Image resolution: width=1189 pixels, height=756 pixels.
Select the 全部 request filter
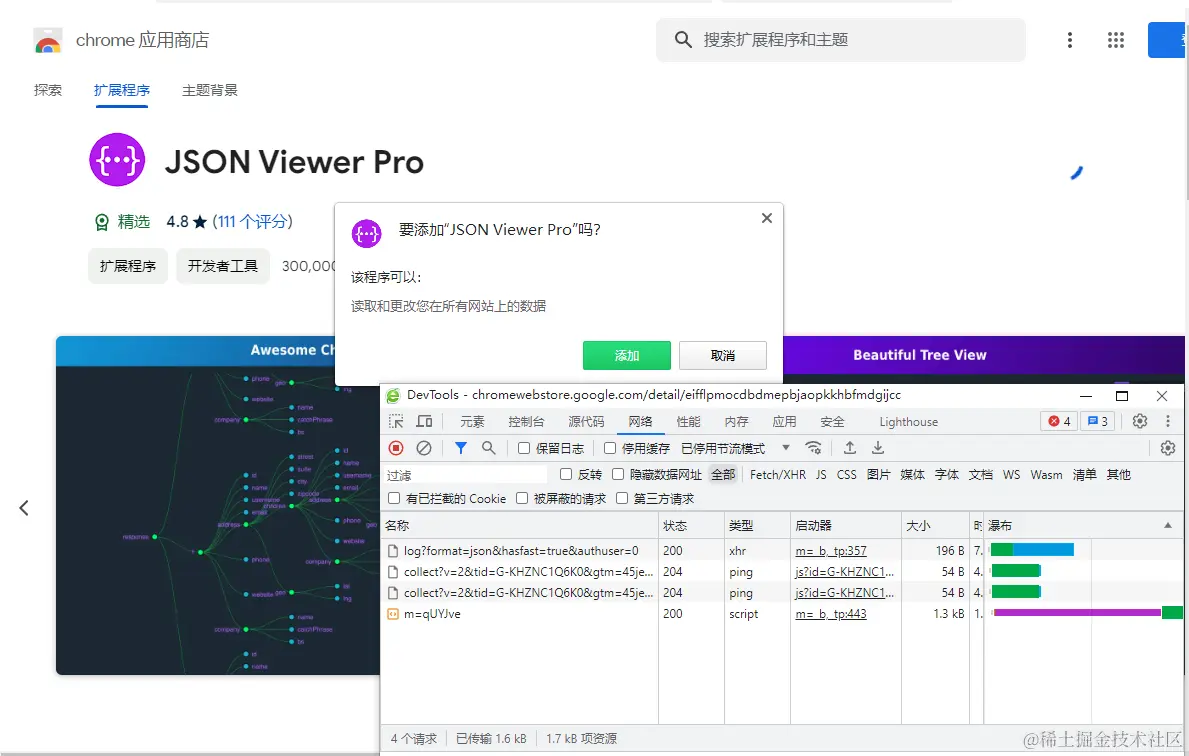point(723,475)
